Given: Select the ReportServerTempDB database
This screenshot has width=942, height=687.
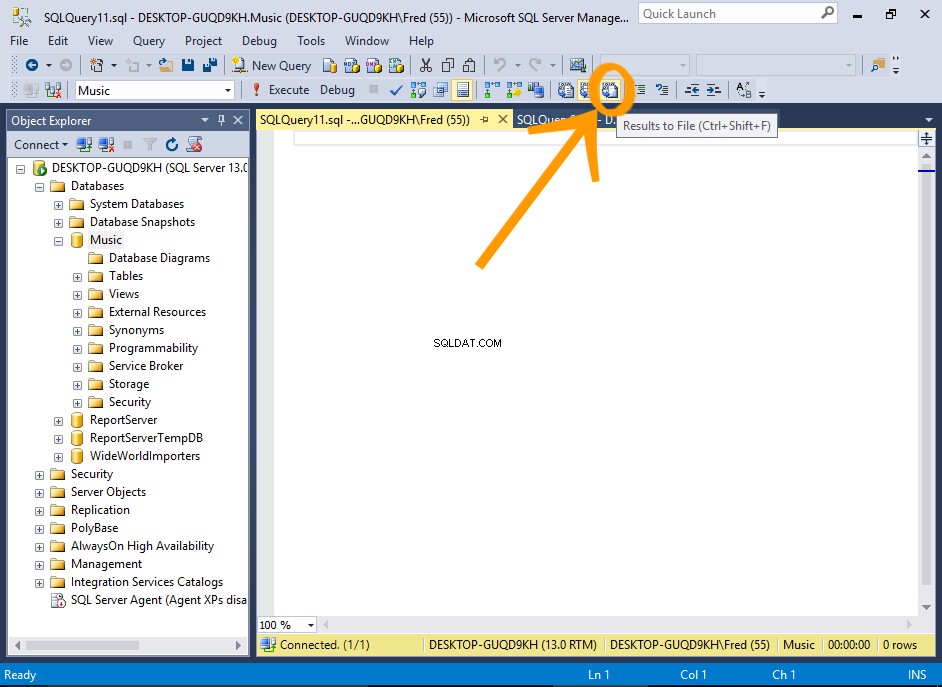Looking at the screenshot, I should [147, 438].
